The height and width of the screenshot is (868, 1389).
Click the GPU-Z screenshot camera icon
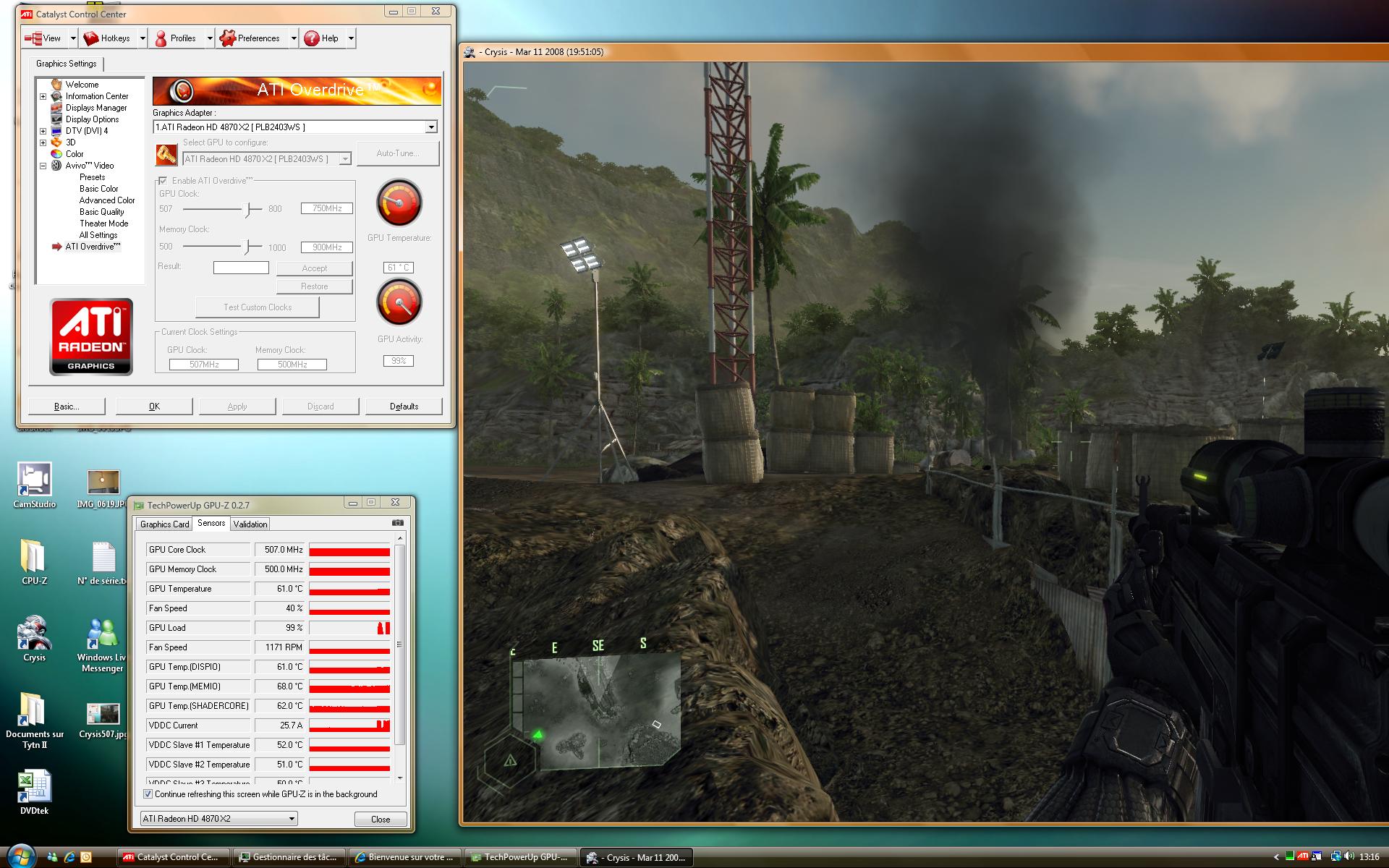[x=397, y=522]
